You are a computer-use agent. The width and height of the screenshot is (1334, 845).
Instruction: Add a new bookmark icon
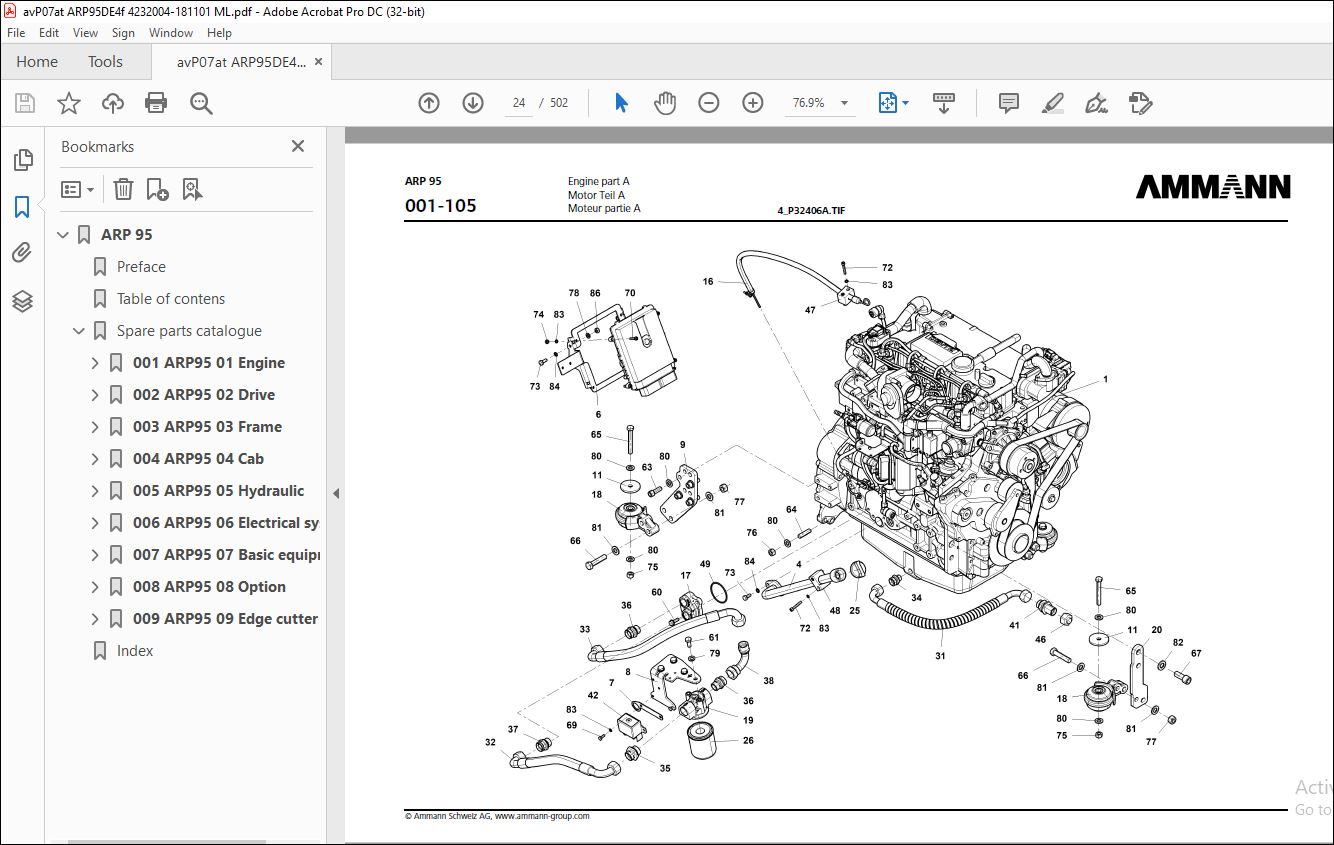pyautogui.click(x=157, y=189)
